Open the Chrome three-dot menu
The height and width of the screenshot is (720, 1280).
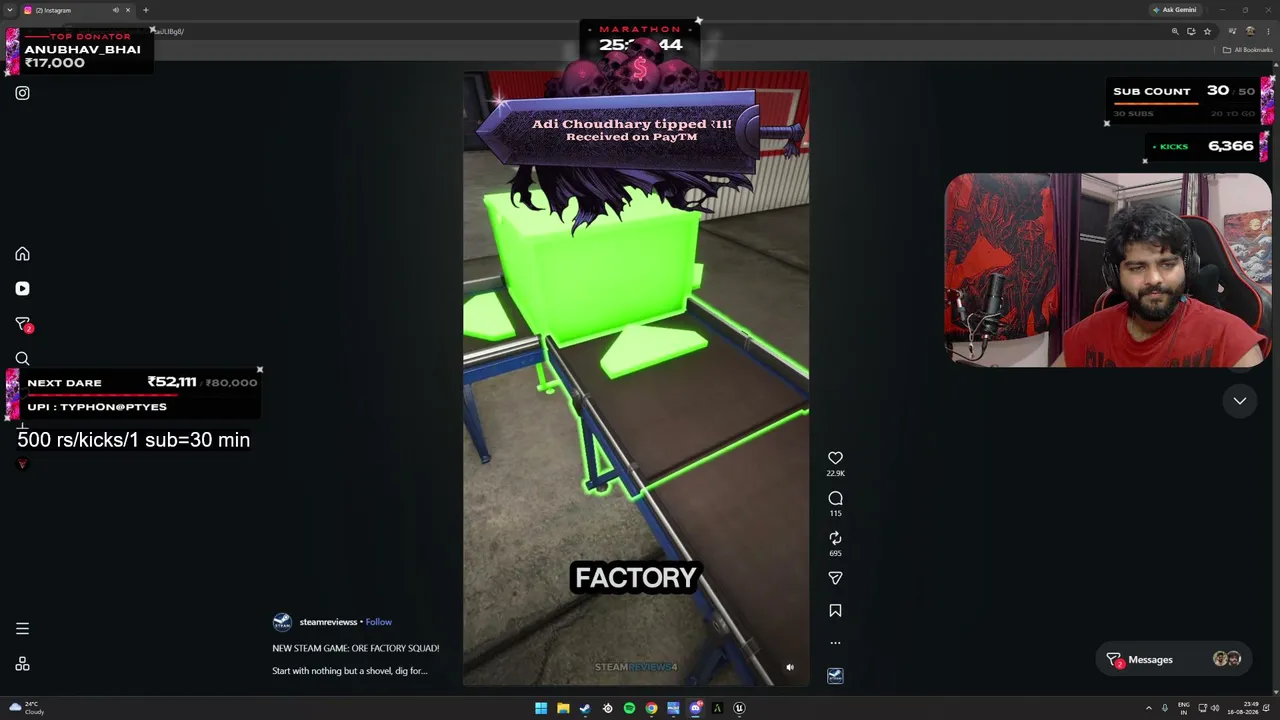[x=1268, y=32]
